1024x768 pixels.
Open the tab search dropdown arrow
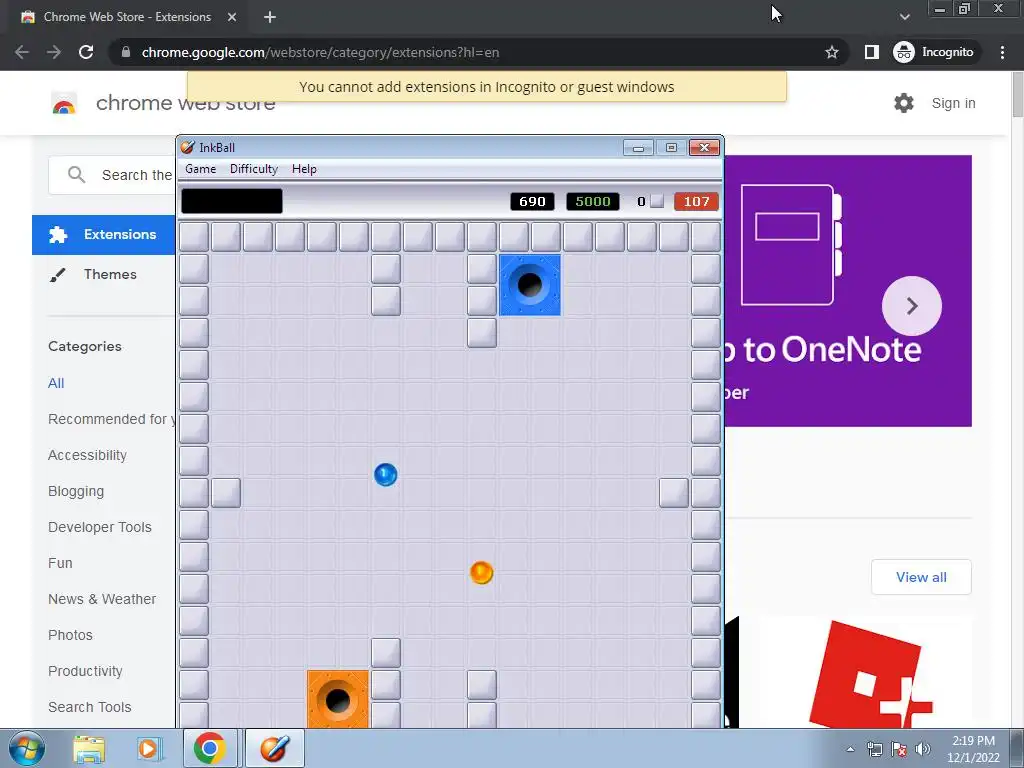coord(904,17)
